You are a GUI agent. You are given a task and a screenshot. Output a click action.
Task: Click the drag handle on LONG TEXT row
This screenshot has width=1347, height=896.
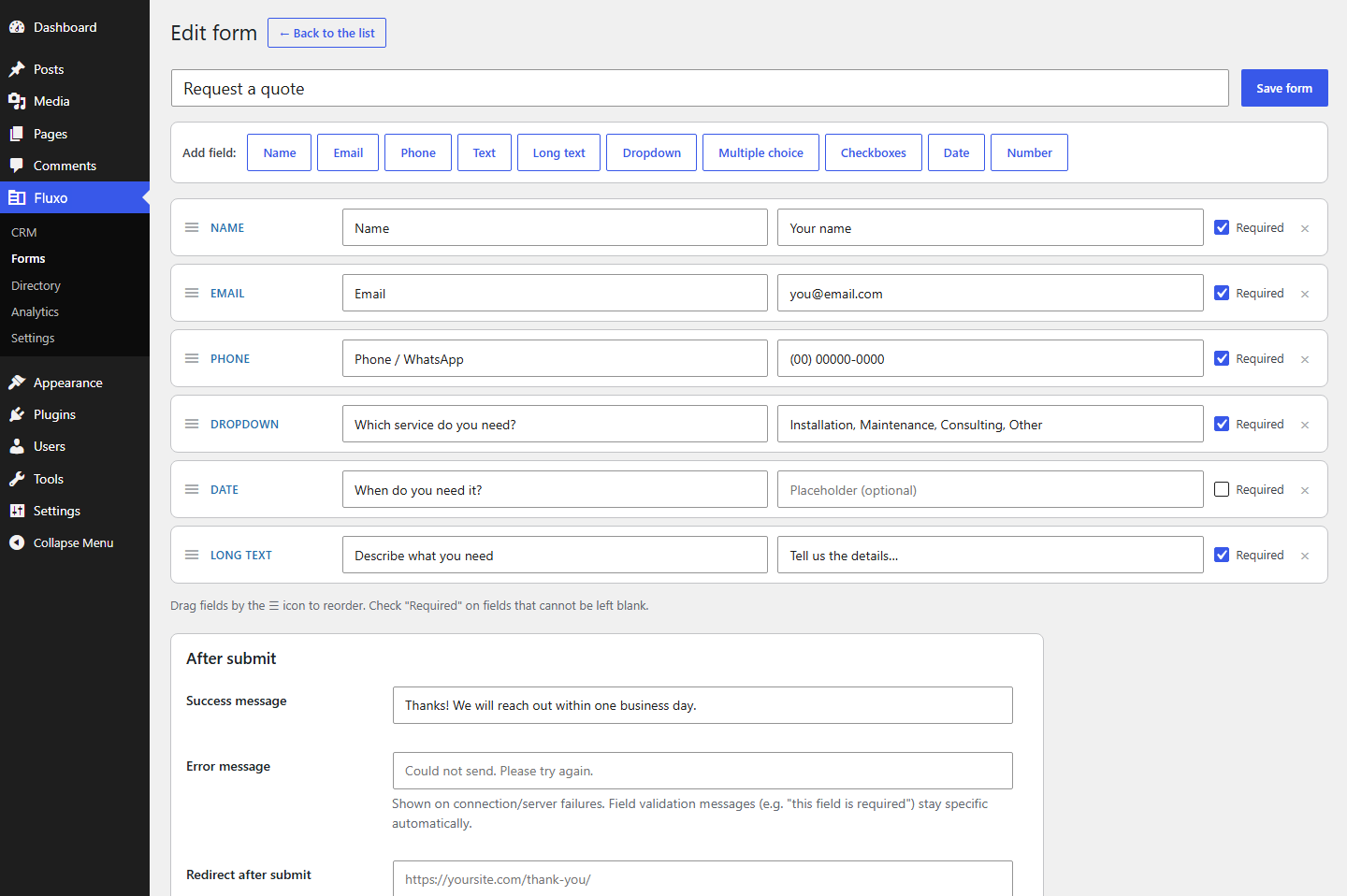(x=192, y=555)
